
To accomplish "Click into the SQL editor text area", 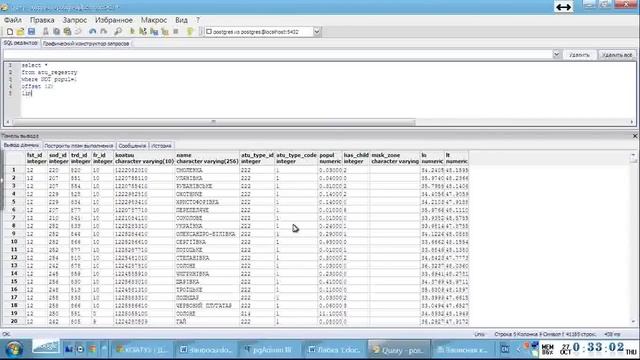I will click(x=327, y=90).
